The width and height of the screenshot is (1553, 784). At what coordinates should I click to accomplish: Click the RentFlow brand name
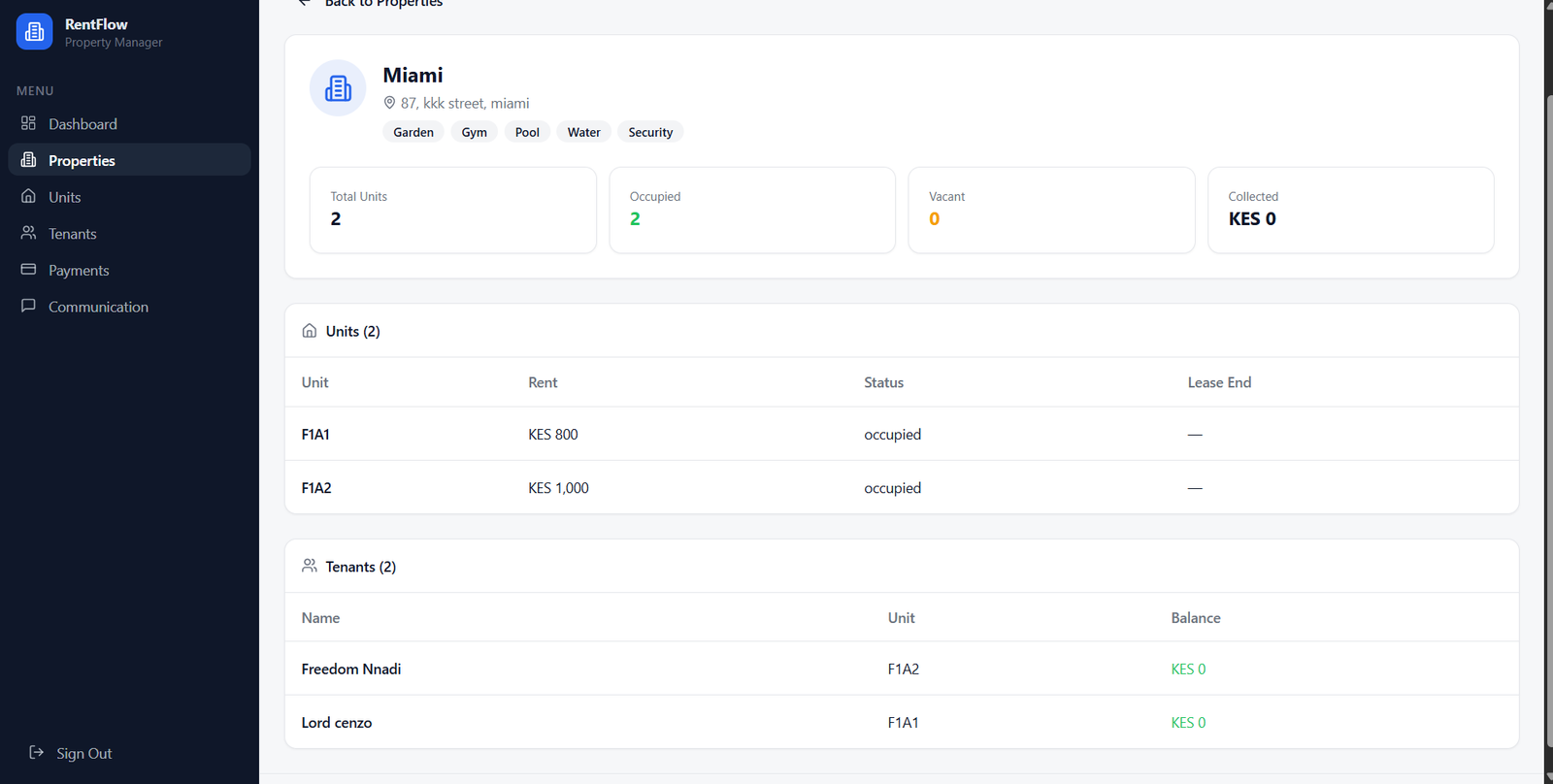click(x=96, y=24)
